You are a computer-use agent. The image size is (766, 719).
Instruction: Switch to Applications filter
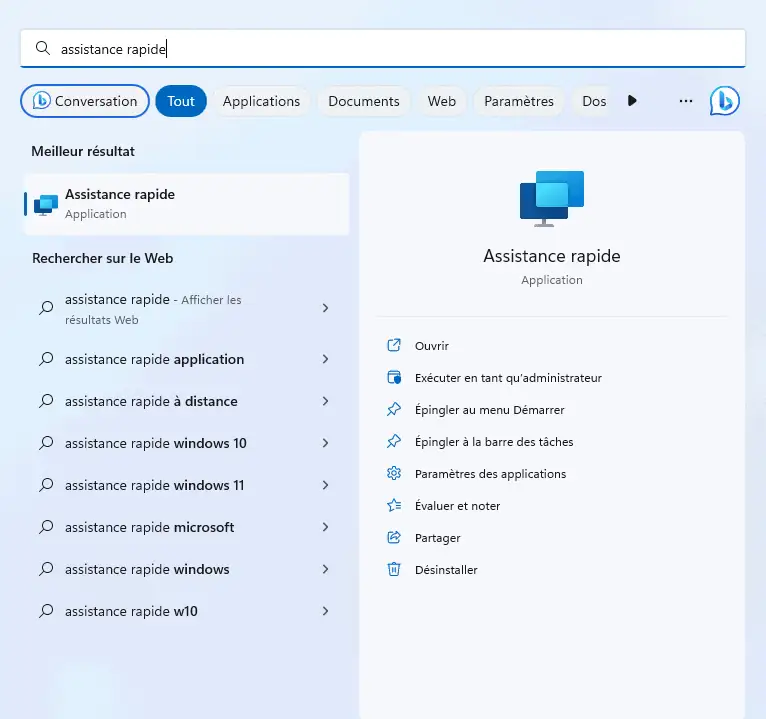point(261,101)
